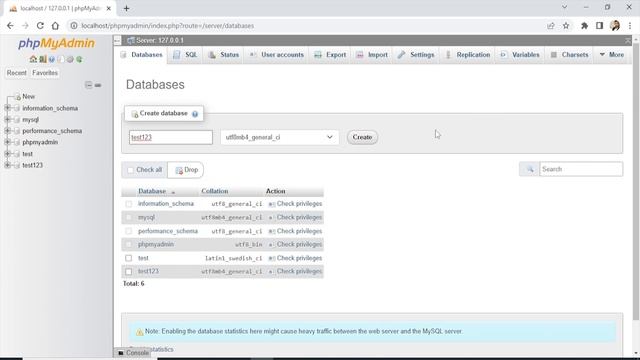Open the Variables tab

520,55
